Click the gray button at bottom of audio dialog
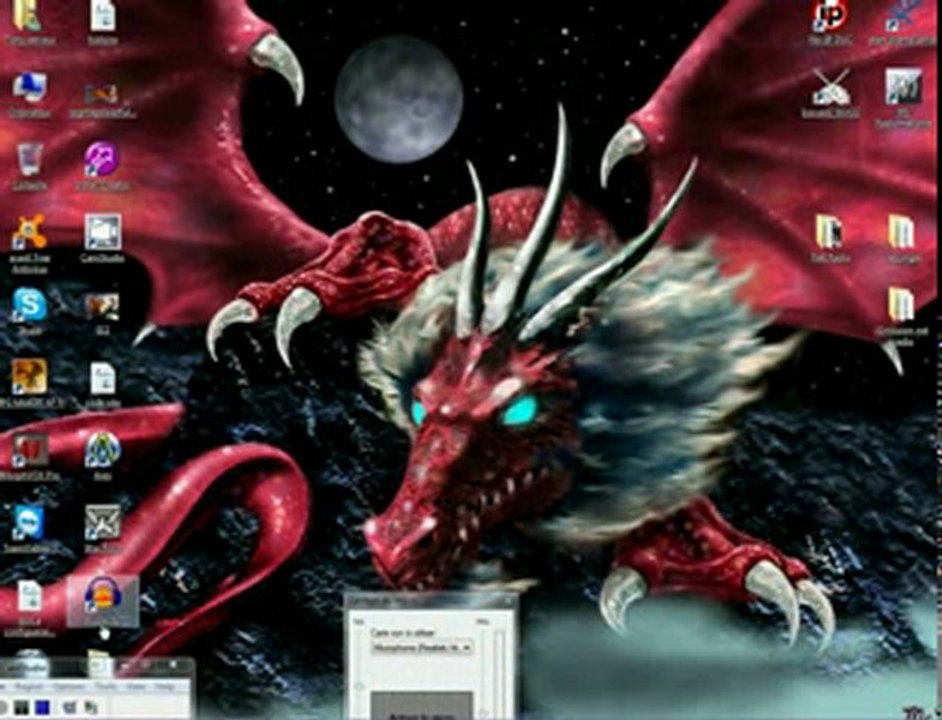Viewport: 942px width, 720px height. tap(422, 707)
